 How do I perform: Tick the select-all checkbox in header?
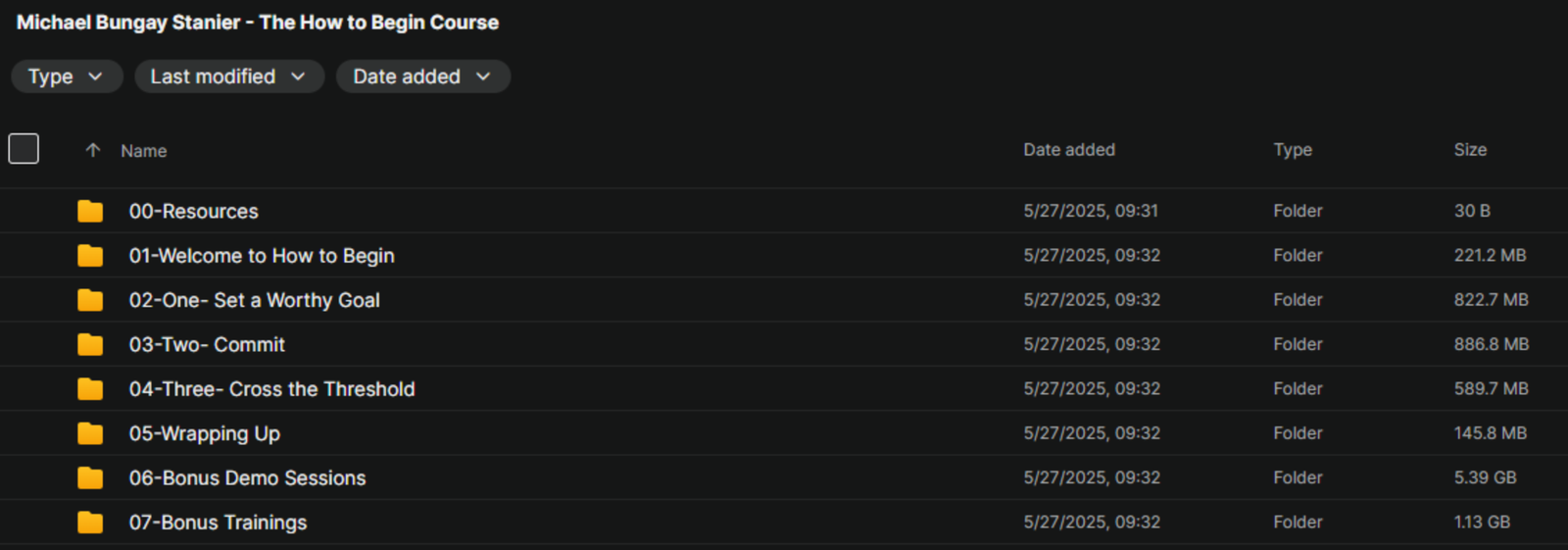(24, 149)
